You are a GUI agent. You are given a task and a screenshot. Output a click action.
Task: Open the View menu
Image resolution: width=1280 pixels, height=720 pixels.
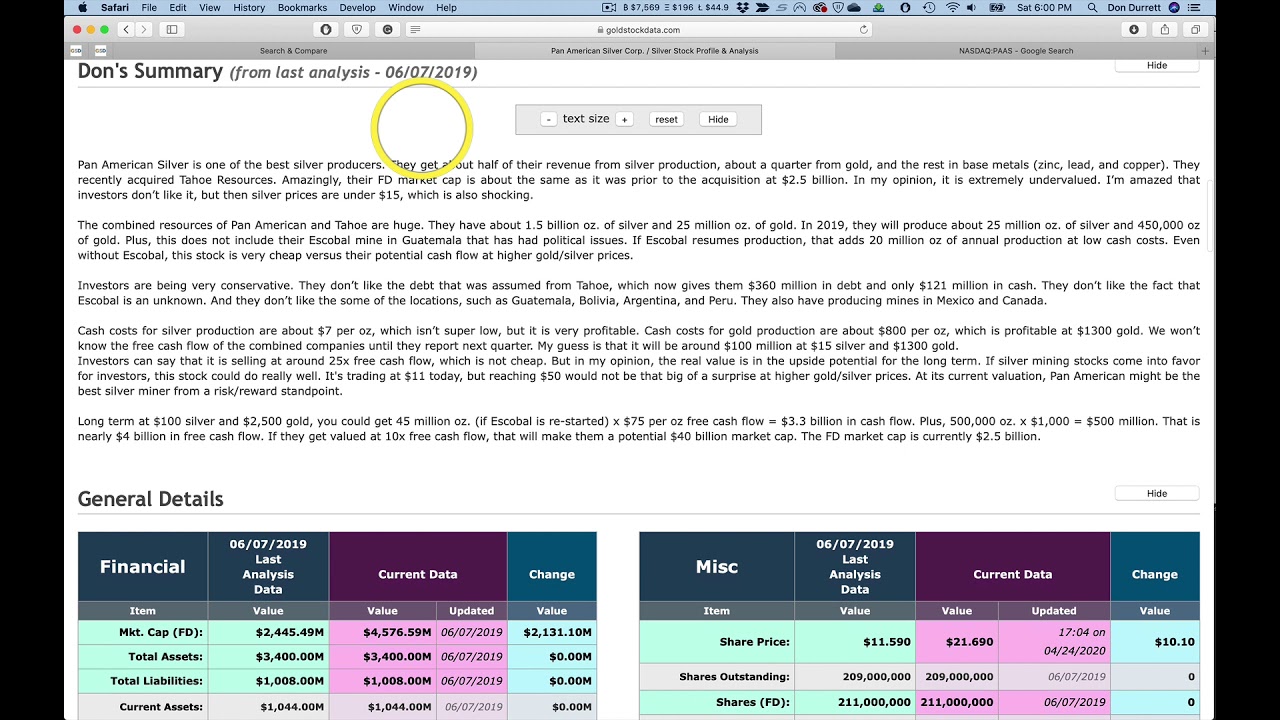pyautogui.click(x=210, y=7)
